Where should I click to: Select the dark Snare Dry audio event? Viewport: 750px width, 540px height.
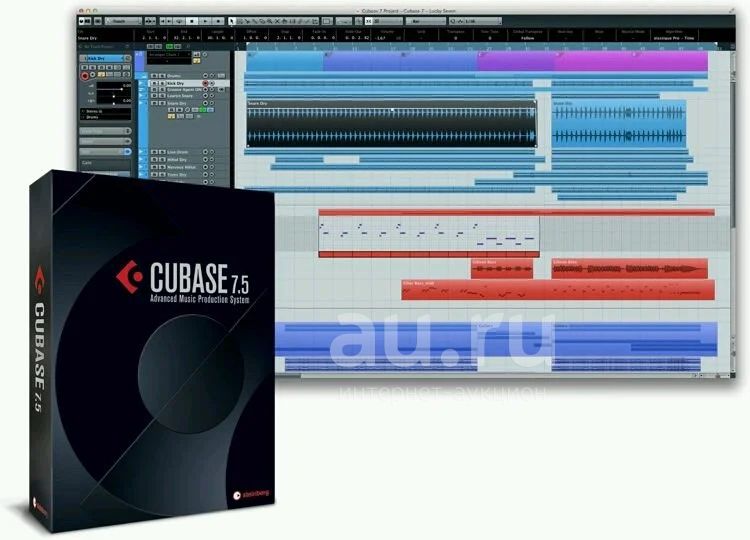tap(391, 123)
